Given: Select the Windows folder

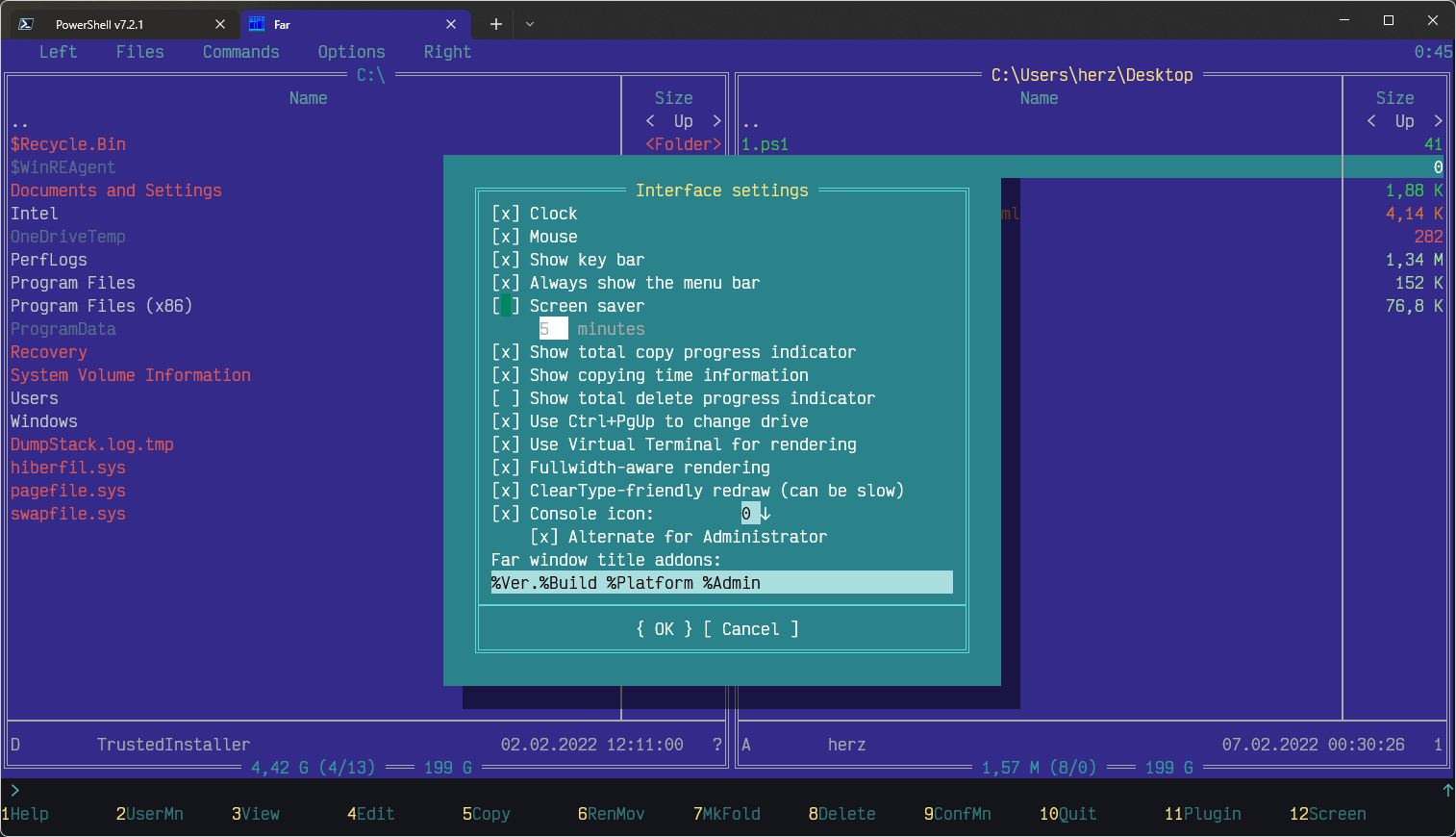Looking at the screenshot, I should pos(44,421).
